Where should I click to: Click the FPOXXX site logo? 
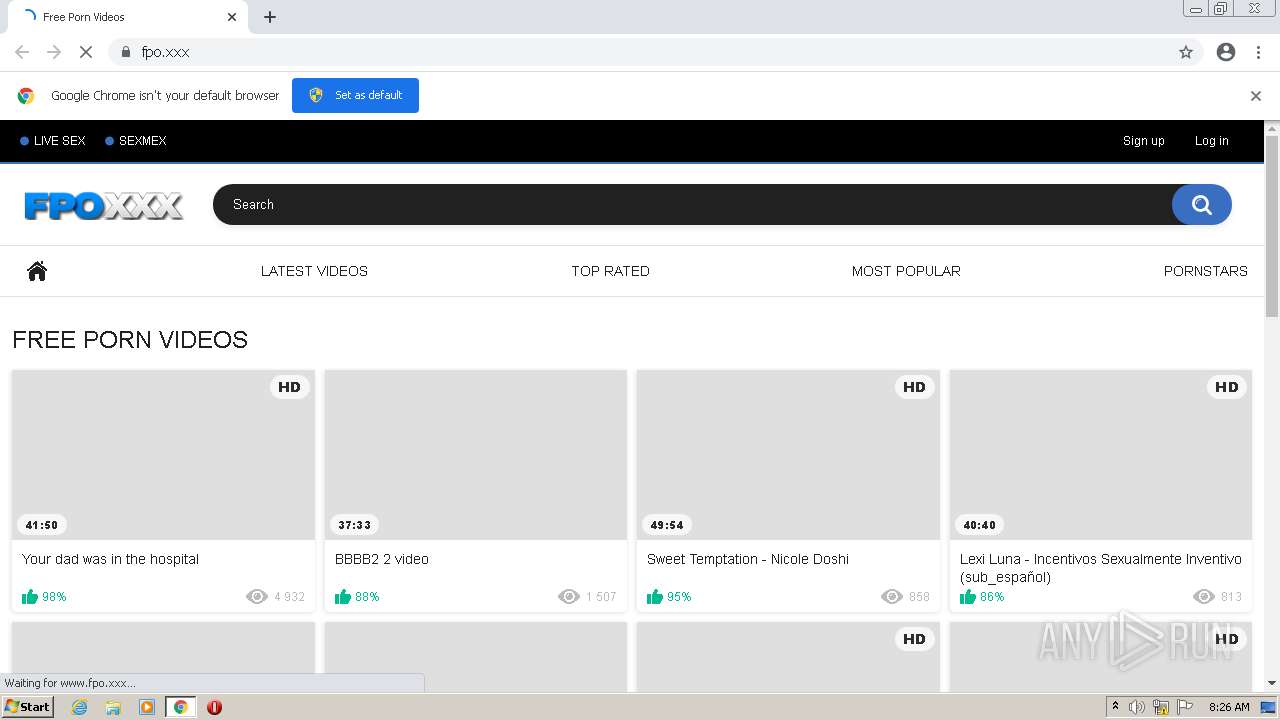(104, 206)
